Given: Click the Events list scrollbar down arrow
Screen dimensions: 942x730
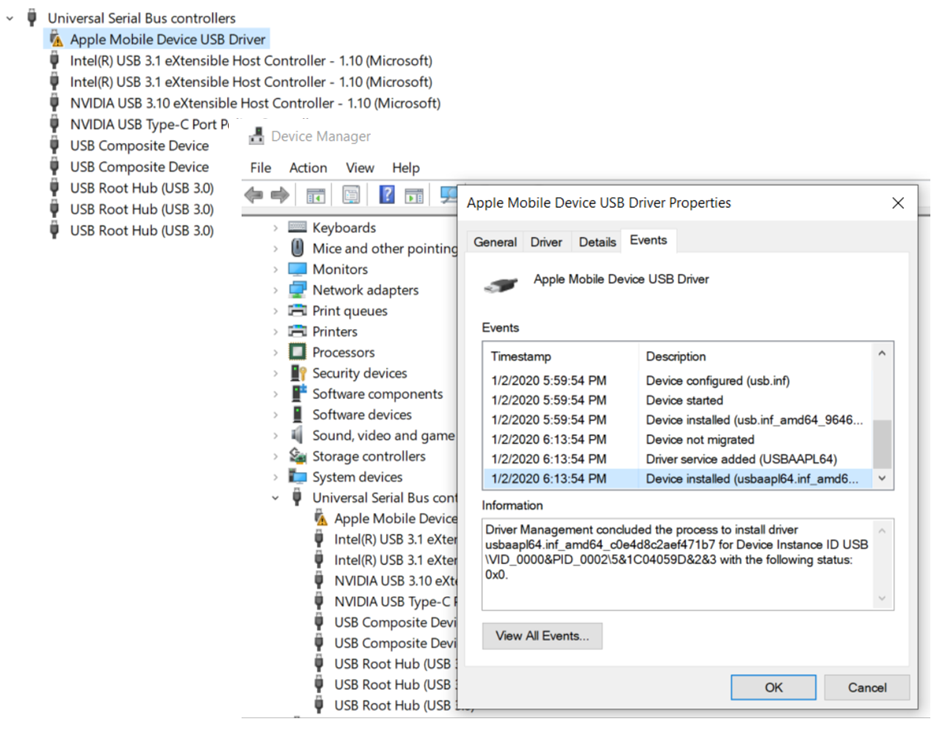Looking at the screenshot, I should [882, 478].
